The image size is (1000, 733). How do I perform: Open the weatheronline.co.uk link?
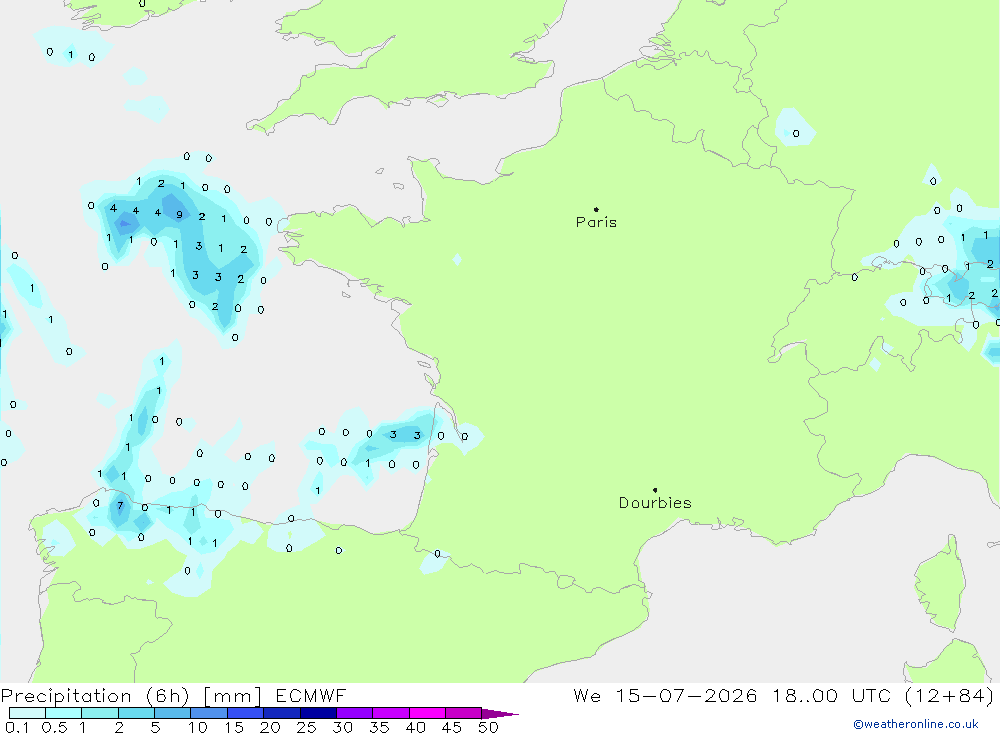916,724
